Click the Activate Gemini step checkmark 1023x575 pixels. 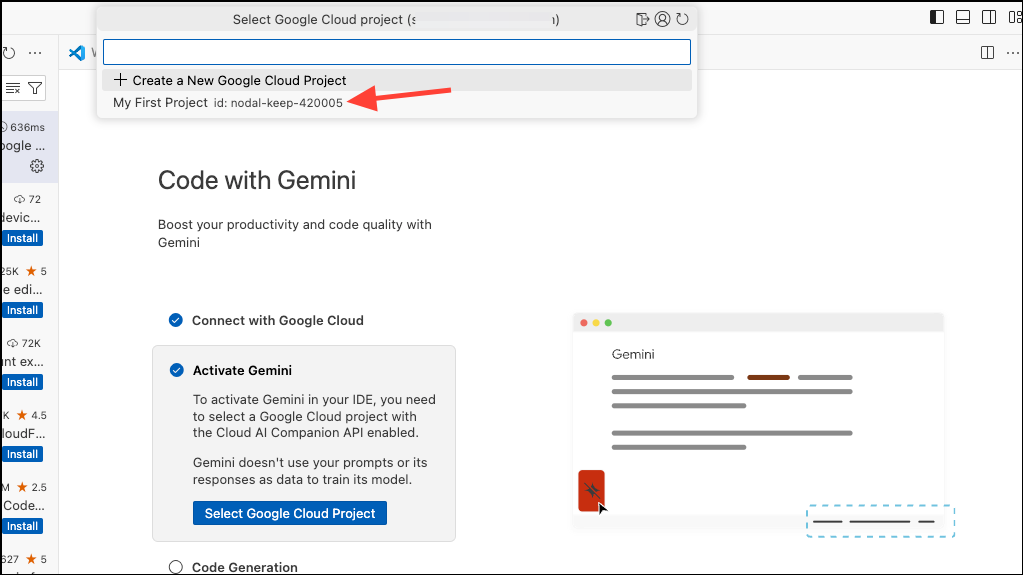[176, 370]
